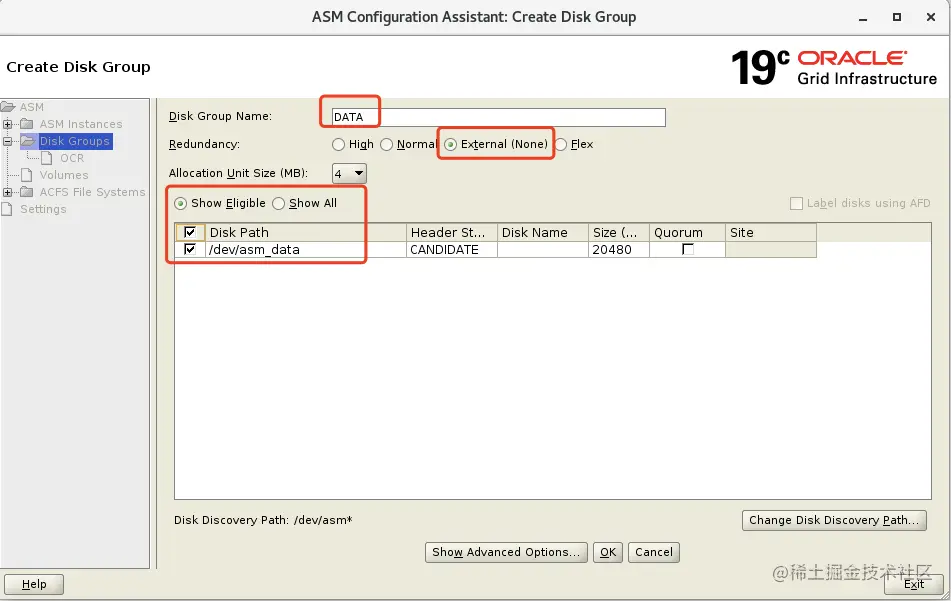951x601 pixels.
Task: Click the Disk Group Name input field
Action: point(499,117)
